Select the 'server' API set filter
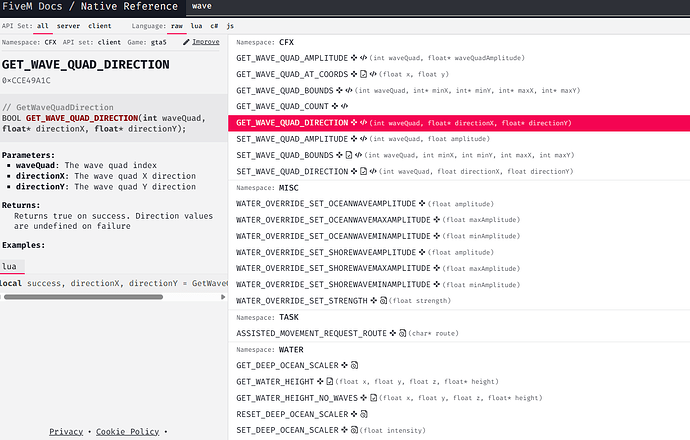Image resolution: width=690 pixels, height=440 pixels. pos(68,26)
